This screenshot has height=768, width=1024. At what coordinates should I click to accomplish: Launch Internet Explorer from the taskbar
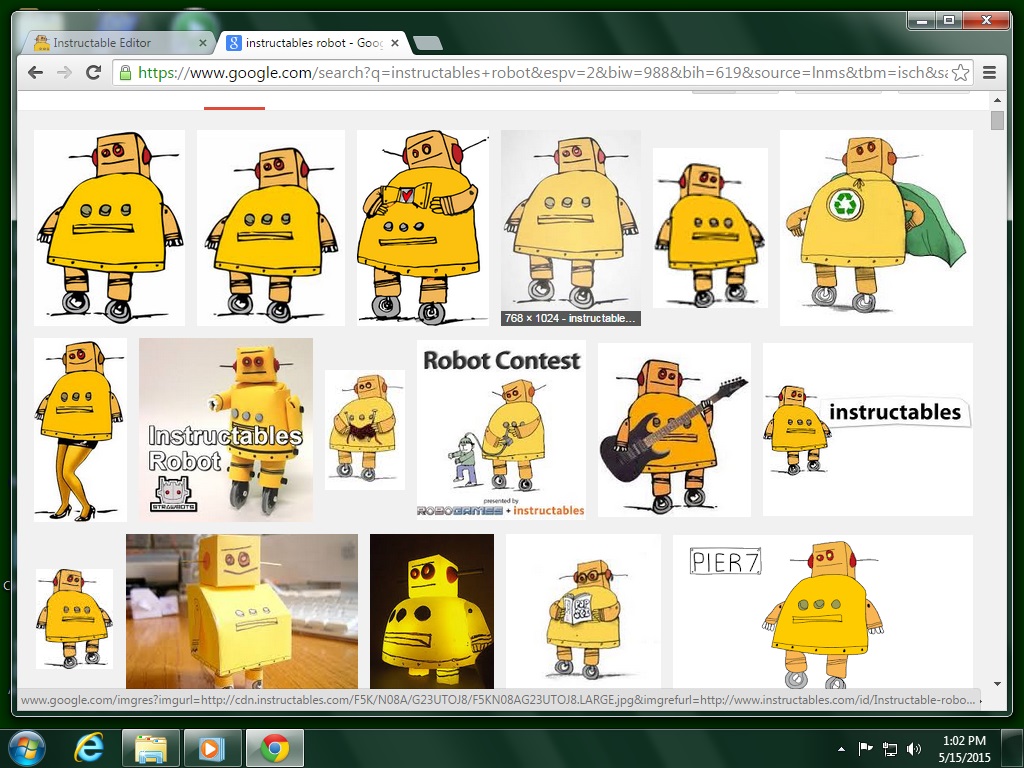[88, 747]
